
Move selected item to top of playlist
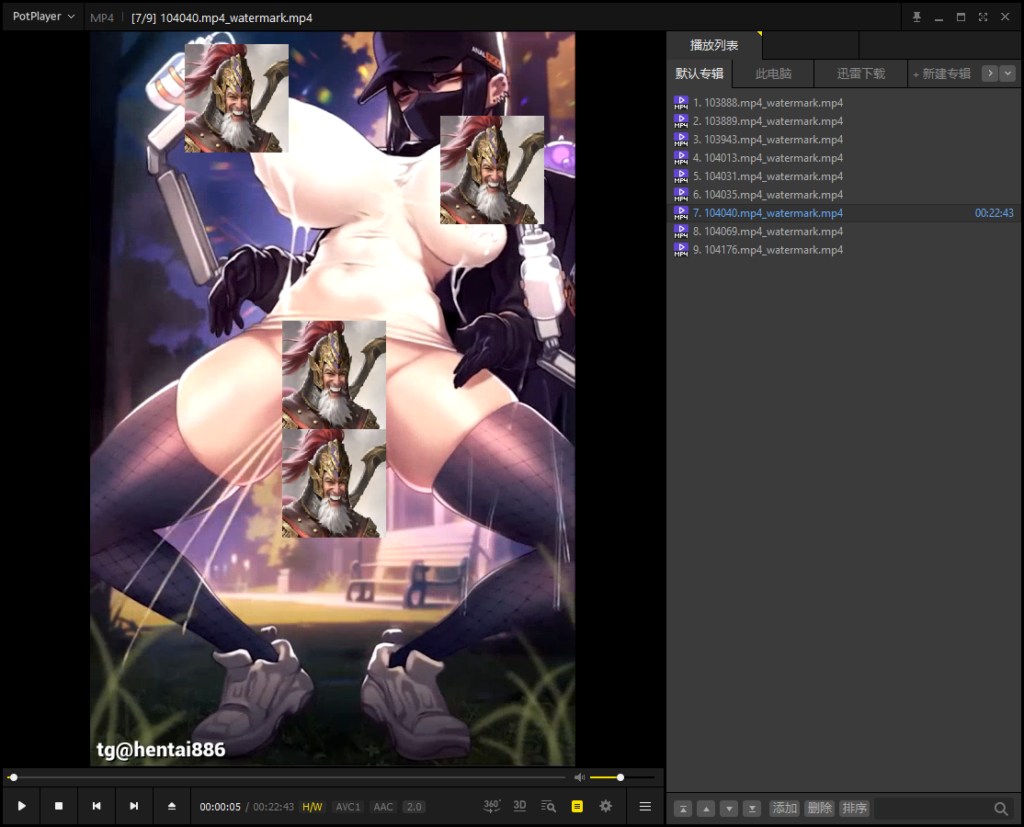683,809
